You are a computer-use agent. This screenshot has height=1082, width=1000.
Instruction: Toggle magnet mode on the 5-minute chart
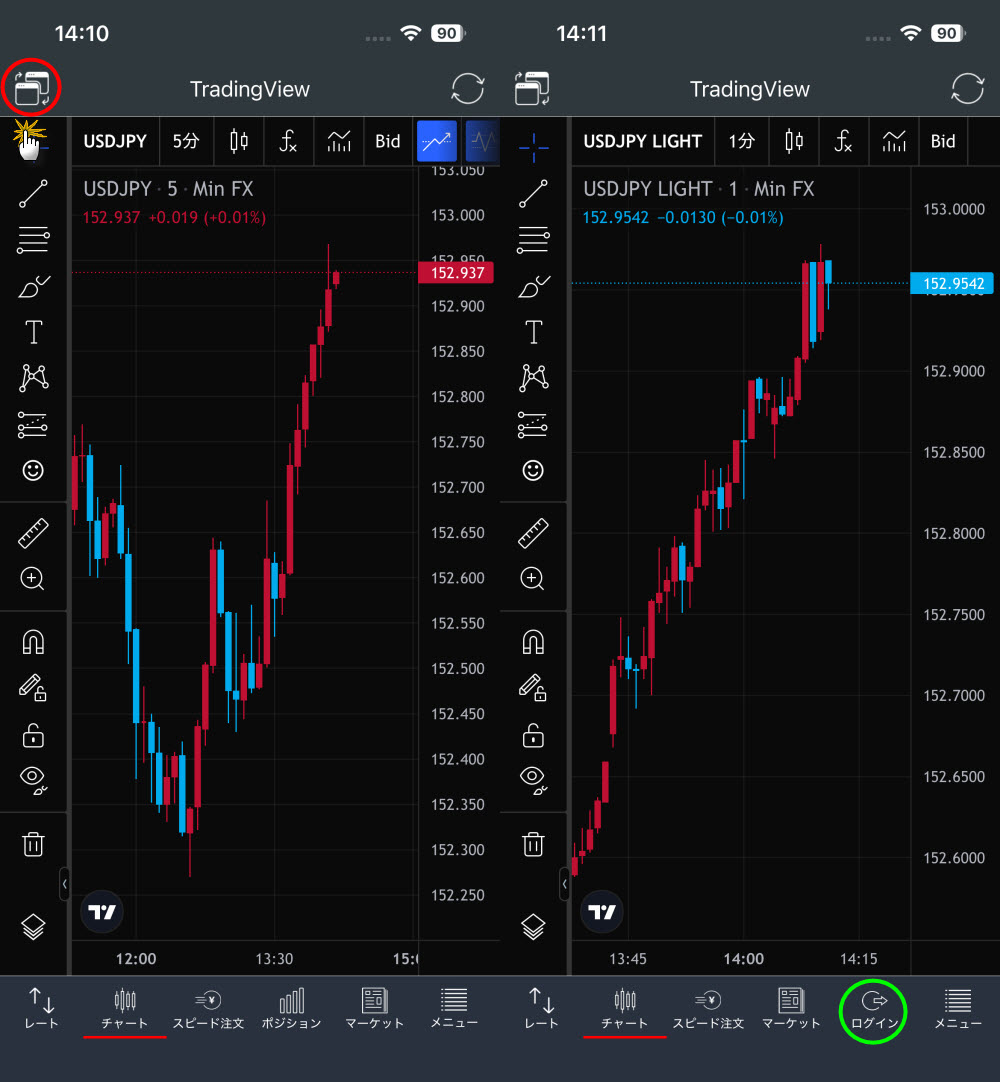tap(34, 642)
